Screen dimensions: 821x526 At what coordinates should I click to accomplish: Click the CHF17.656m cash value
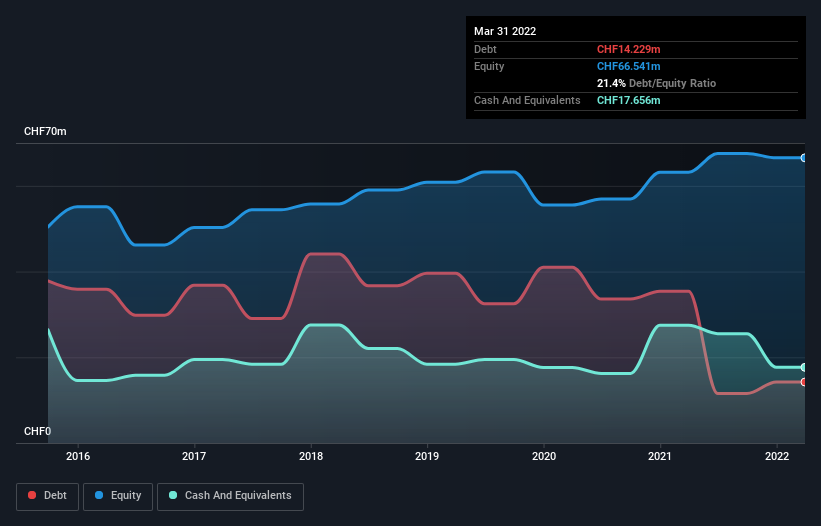click(x=628, y=100)
